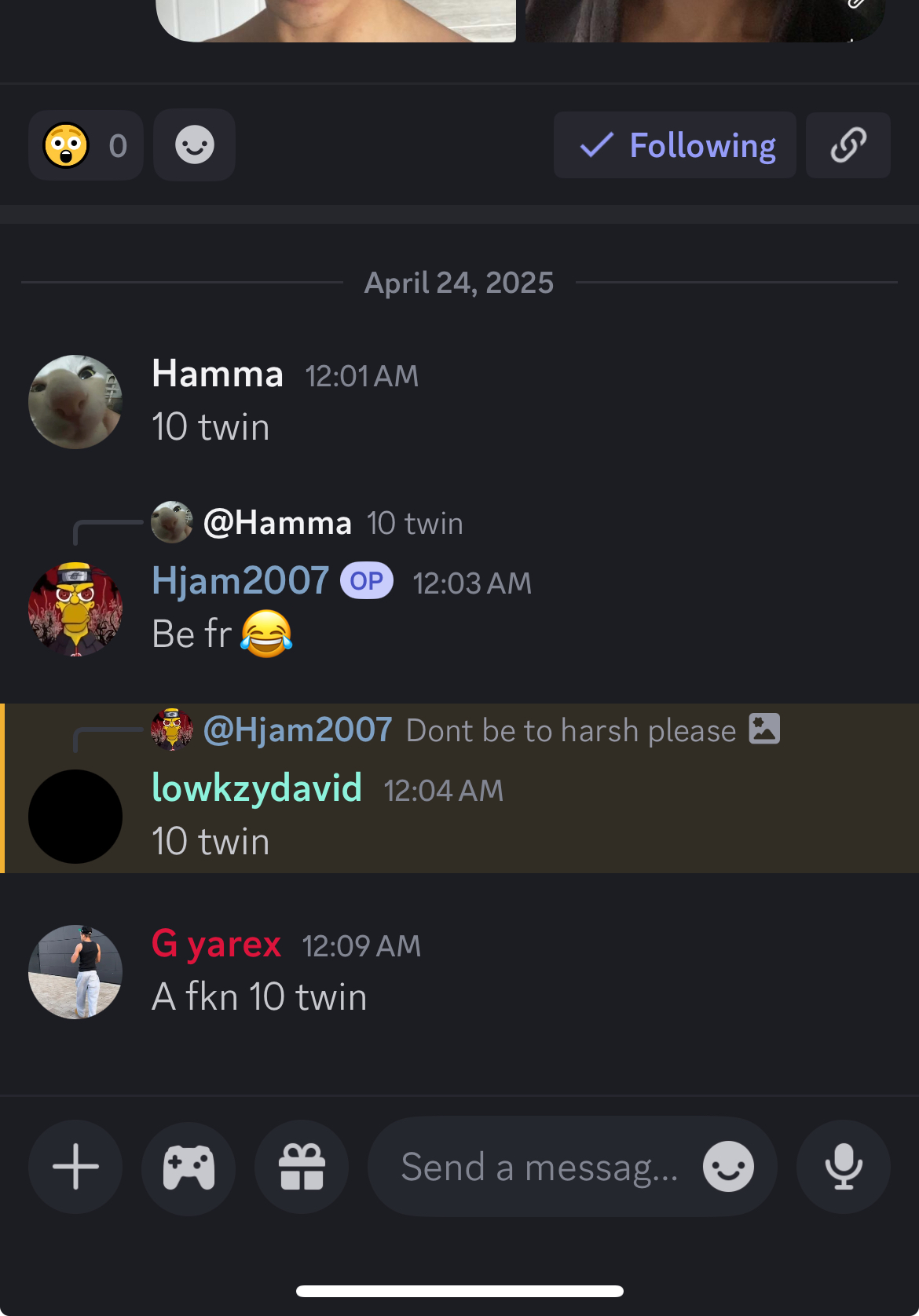Copy post link with chain icon
This screenshot has height=1316, width=919.
pos(848,145)
